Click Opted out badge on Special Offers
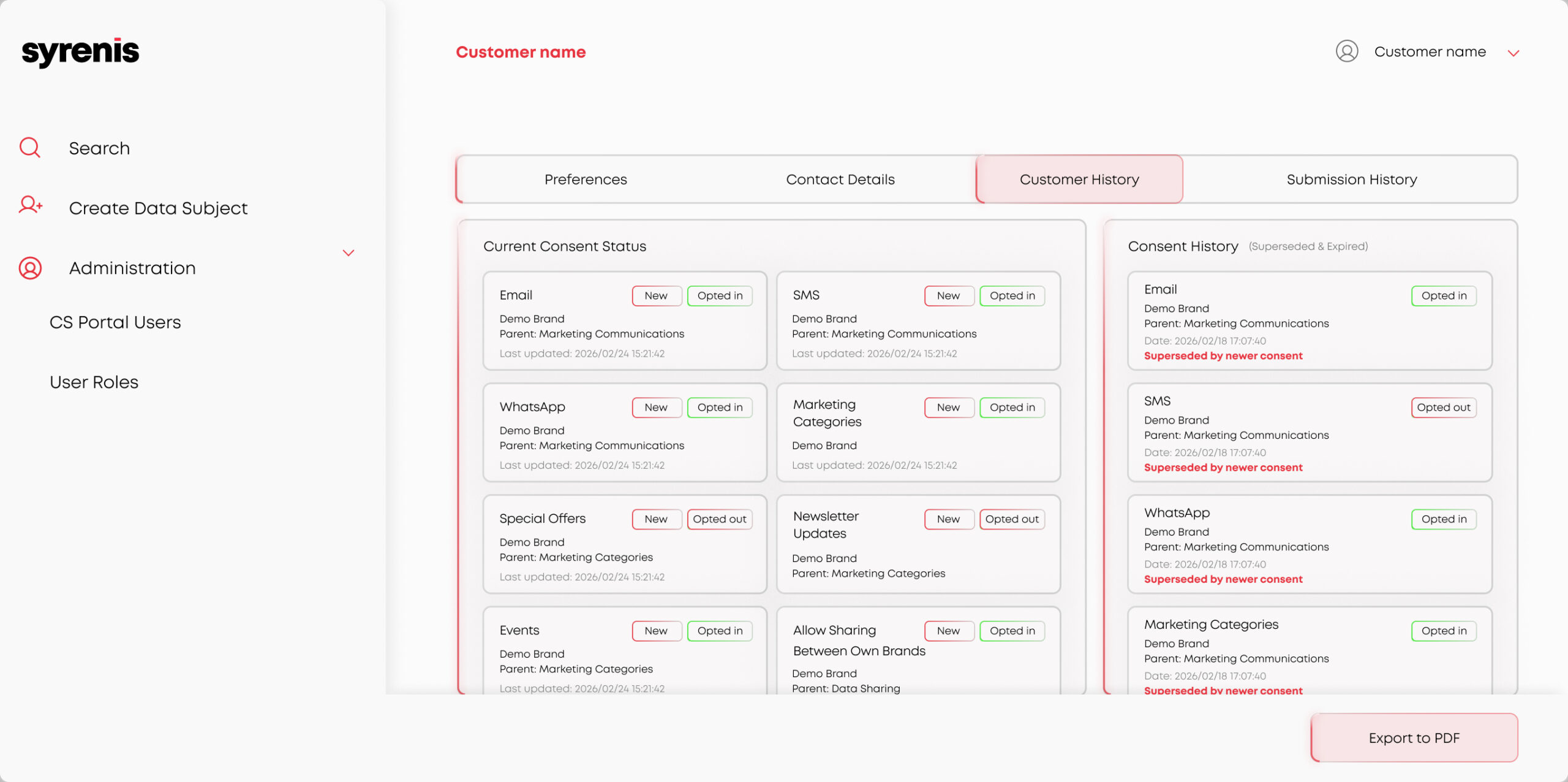The image size is (1568, 782). pyautogui.click(x=719, y=519)
